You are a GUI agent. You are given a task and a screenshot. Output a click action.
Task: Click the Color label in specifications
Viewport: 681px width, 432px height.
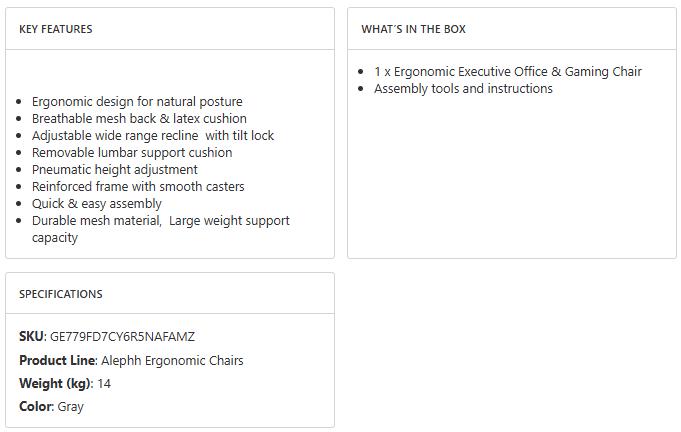click(36, 406)
